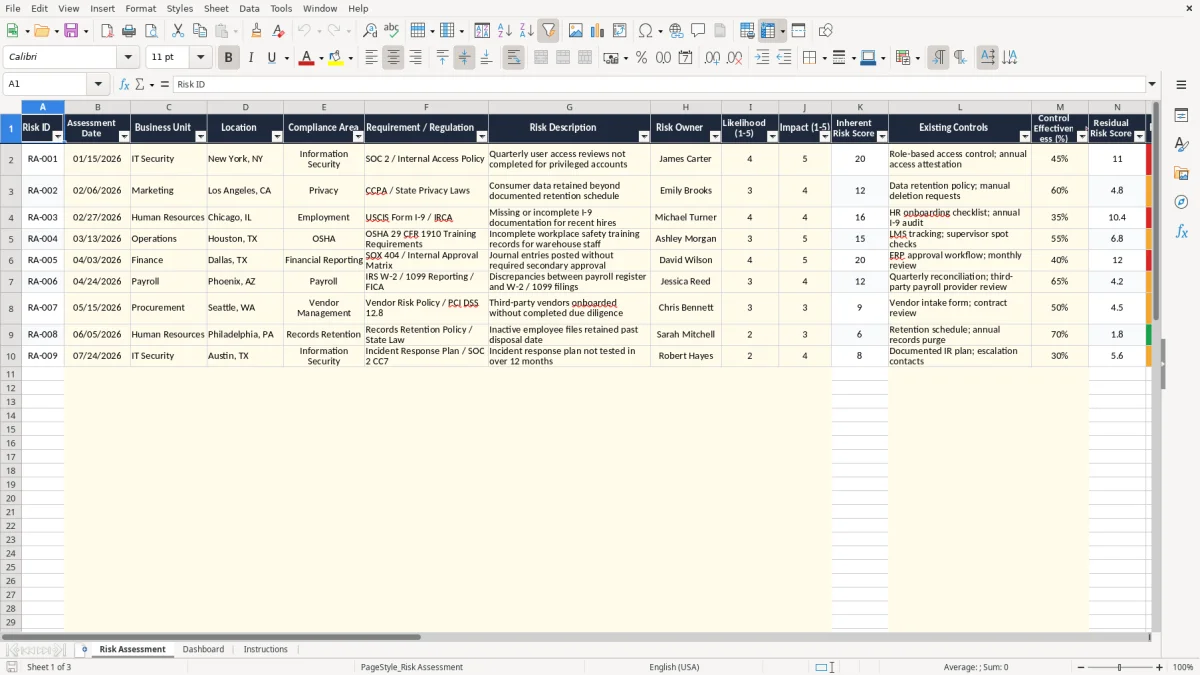
Task: Open the Business Unit filter dropdown
Action: click(201, 136)
